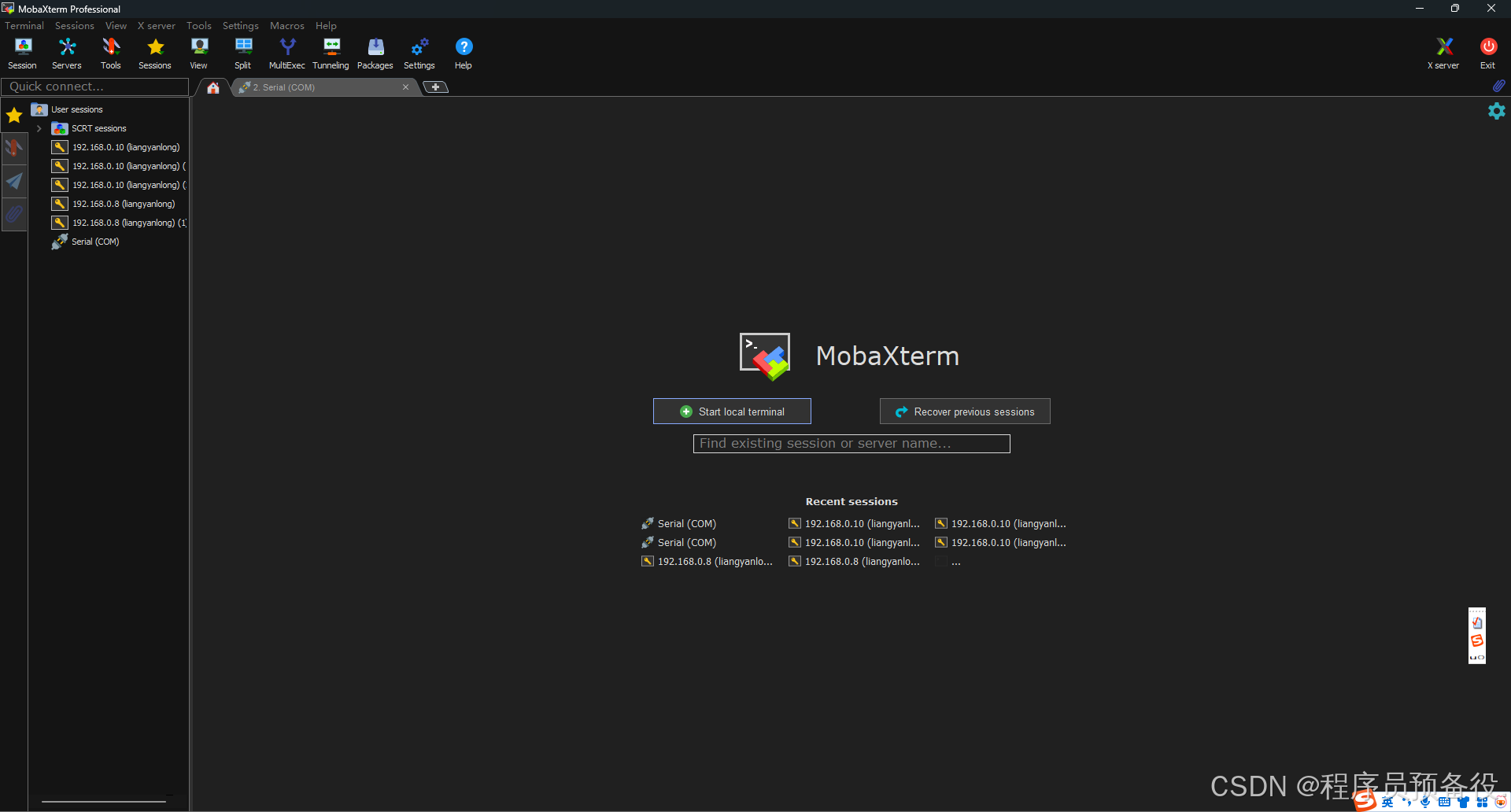Click Recover previous sessions button

[x=965, y=412]
